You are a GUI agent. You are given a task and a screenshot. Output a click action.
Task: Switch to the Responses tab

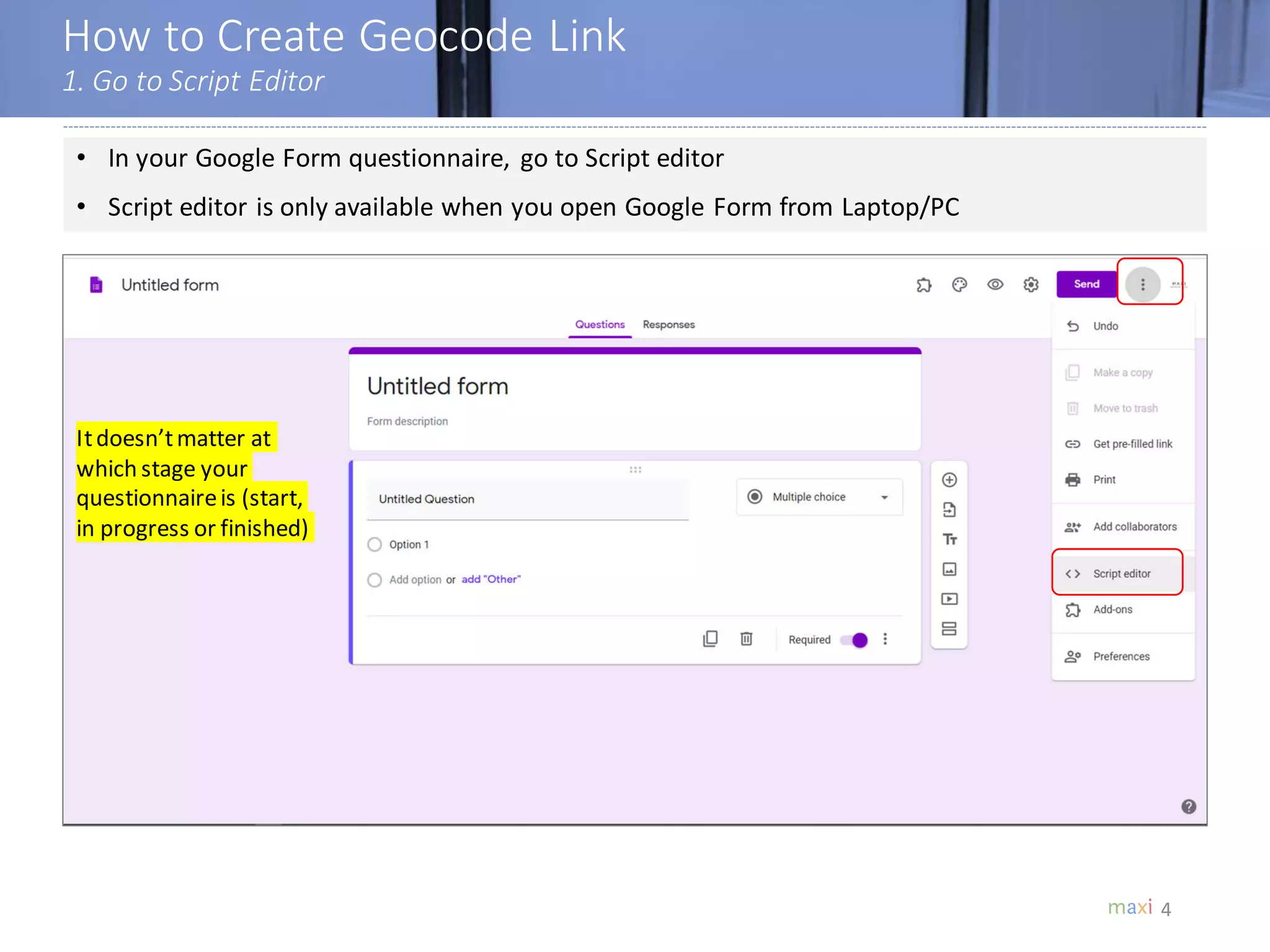click(668, 324)
